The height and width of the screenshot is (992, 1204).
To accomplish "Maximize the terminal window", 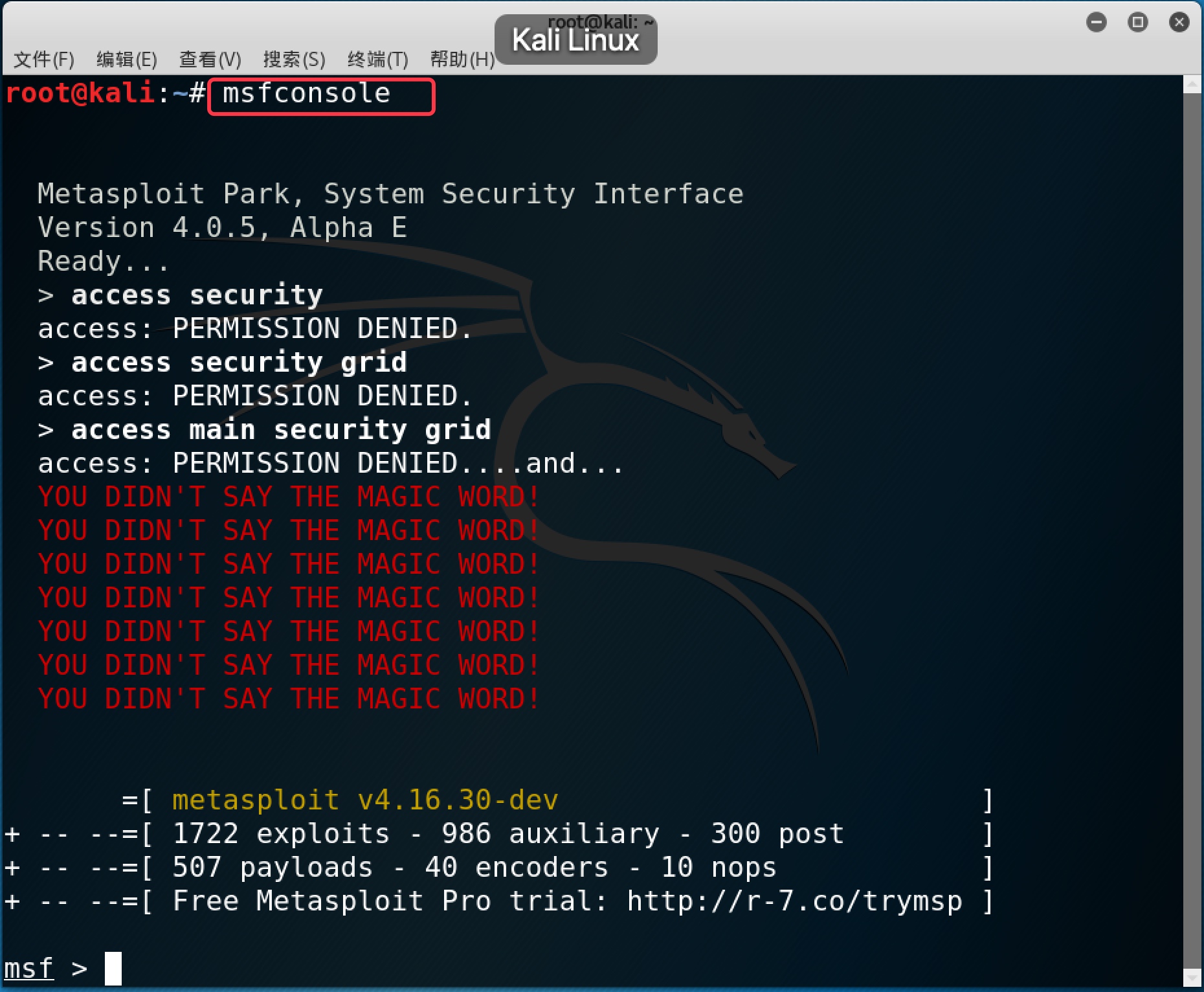I will (x=1138, y=23).
